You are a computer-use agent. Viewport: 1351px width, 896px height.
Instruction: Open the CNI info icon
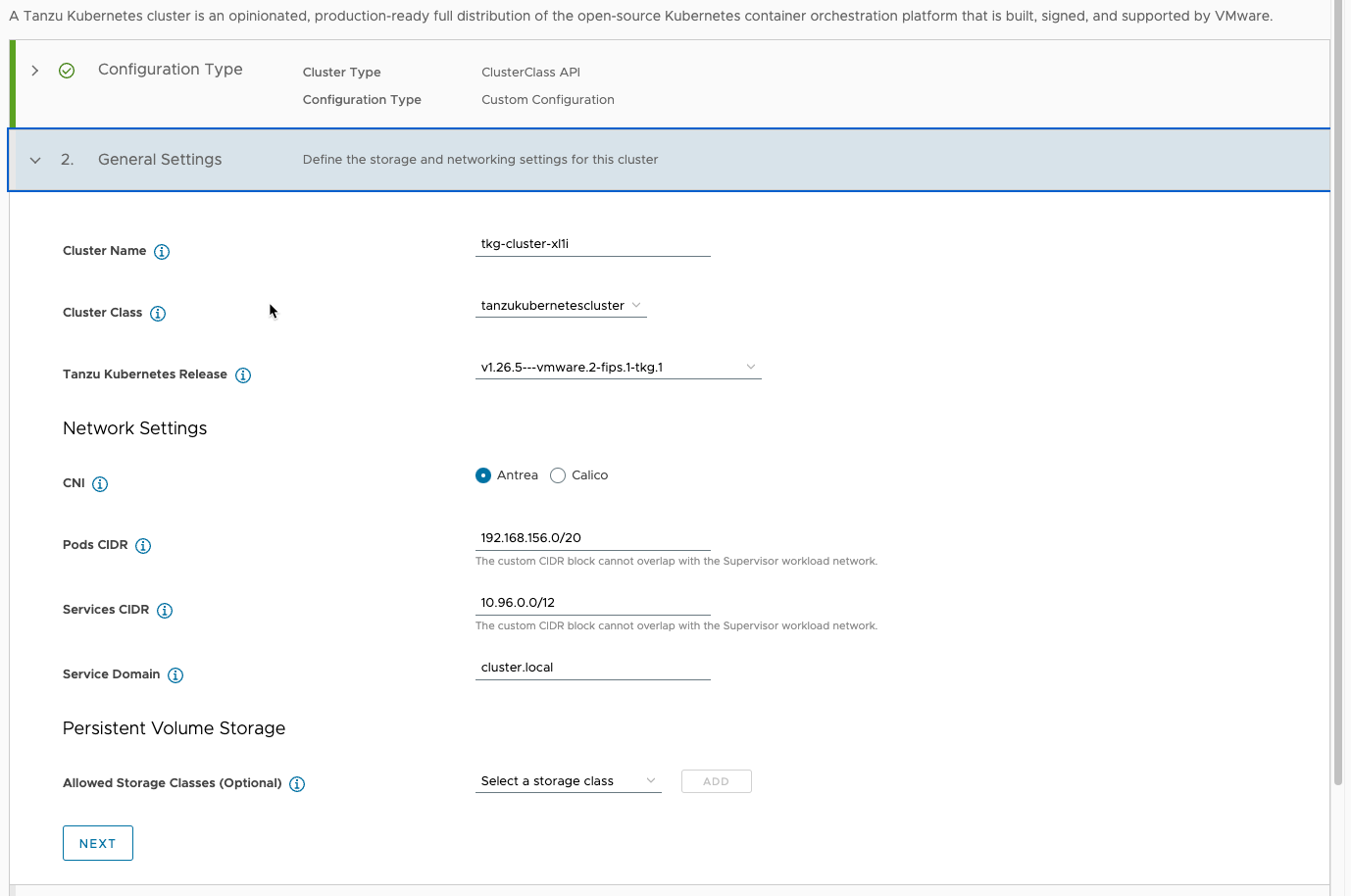(x=100, y=484)
